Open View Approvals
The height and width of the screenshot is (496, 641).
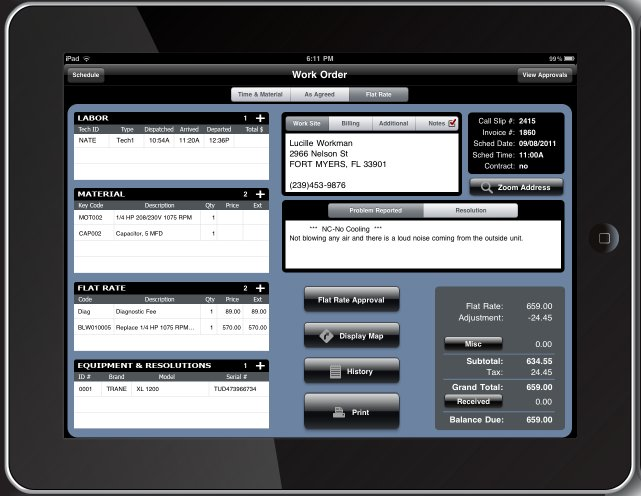pyautogui.click(x=545, y=75)
